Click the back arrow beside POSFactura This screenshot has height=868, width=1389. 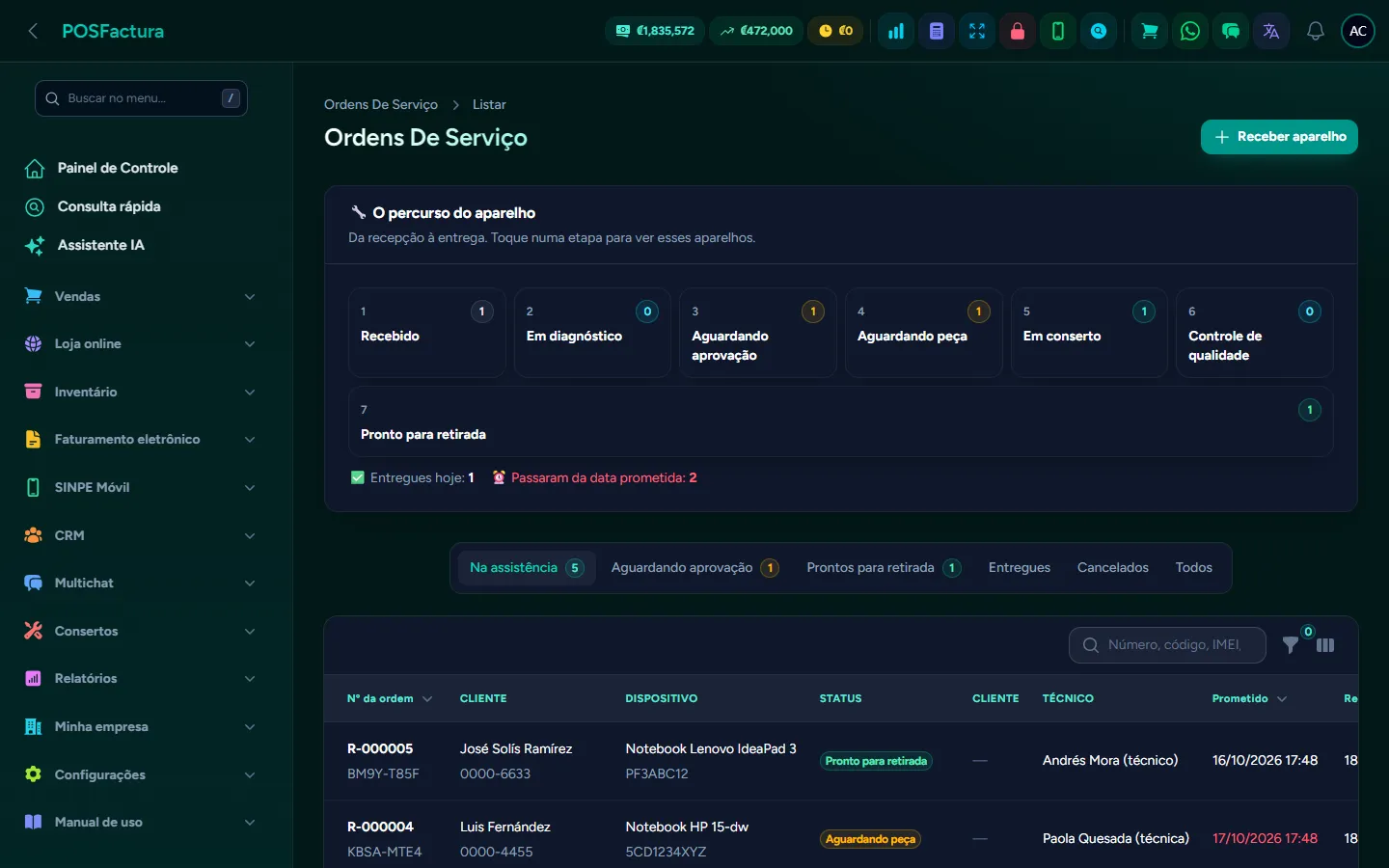(33, 31)
